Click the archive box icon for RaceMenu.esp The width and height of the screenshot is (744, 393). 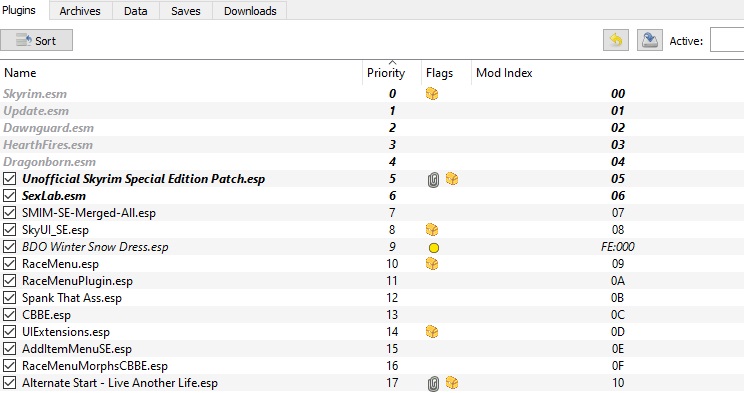click(x=432, y=263)
